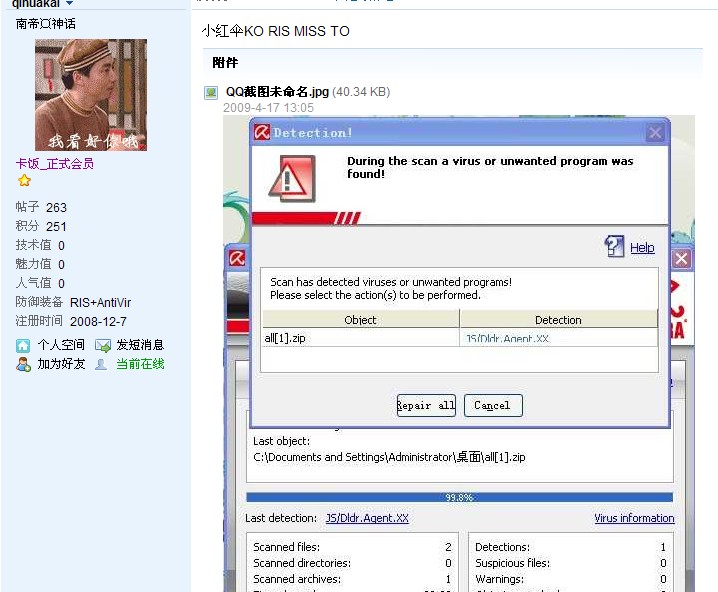Click the 99.8% scan progress bar

pos(459,497)
